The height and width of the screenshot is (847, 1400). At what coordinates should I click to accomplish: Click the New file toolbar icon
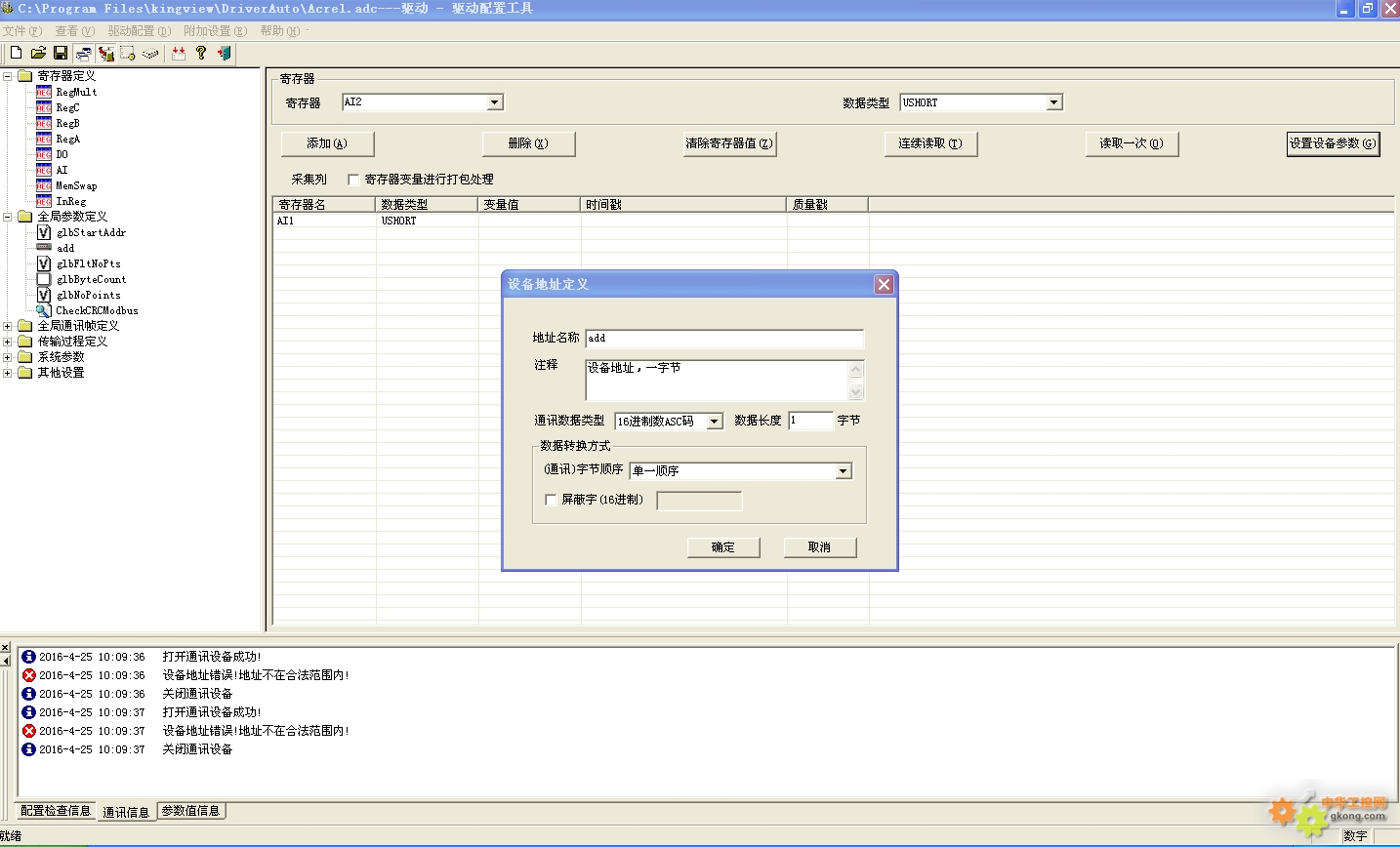point(16,54)
